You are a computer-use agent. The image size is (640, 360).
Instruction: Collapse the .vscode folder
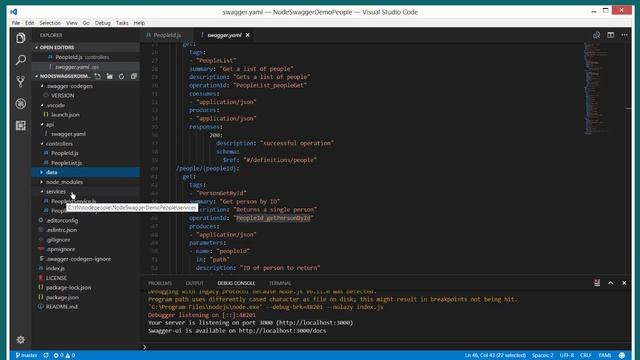(x=86, y=105)
